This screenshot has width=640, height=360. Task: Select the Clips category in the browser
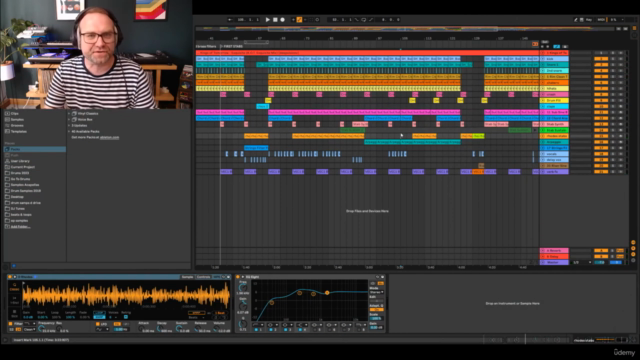click(15, 113)
